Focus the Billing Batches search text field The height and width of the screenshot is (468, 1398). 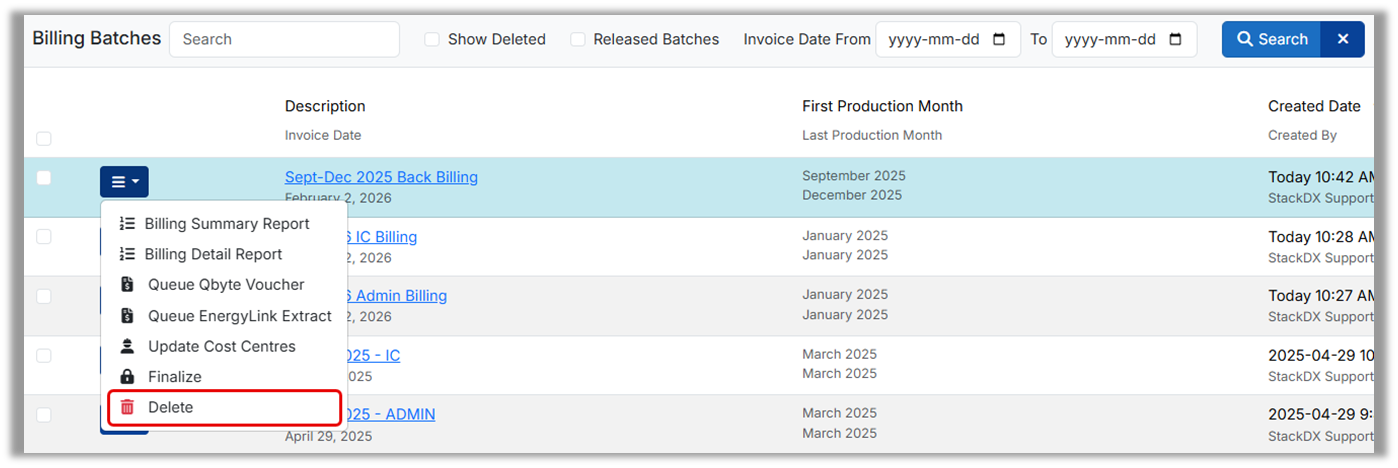[284, 39]
